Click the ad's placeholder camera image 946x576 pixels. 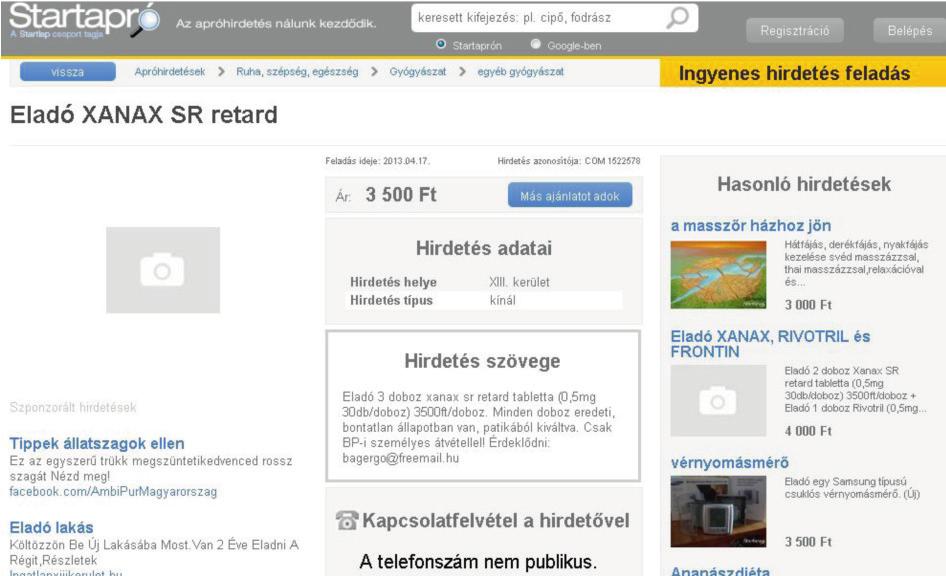(163, 270)
